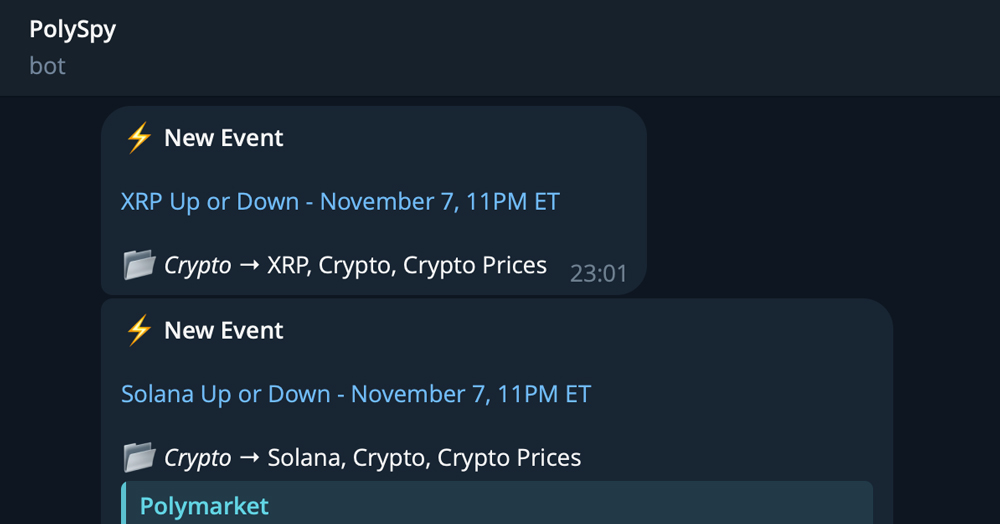The image size is (1000, 524).
Task: Click the lightning bolt icon in the Solana message
Action: pos(138,330)
